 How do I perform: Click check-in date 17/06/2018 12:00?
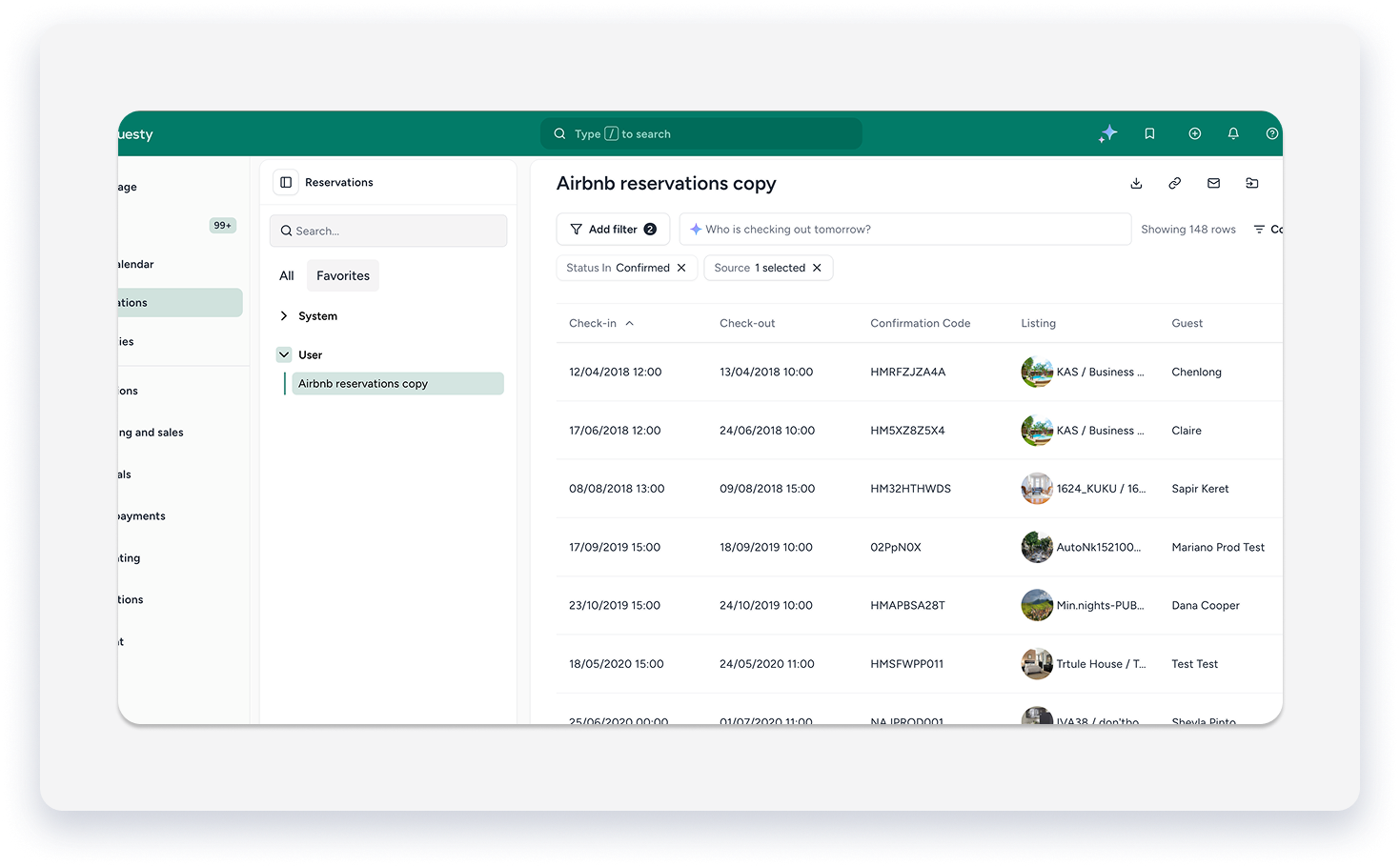coord(615,431)
